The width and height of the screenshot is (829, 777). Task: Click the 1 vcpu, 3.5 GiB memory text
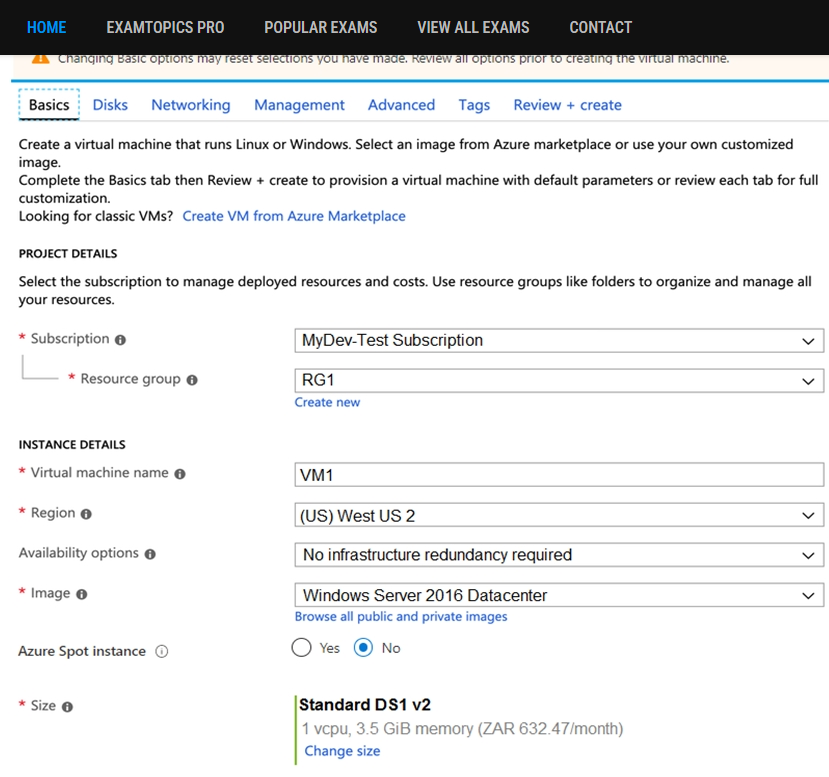pos(462,728)
